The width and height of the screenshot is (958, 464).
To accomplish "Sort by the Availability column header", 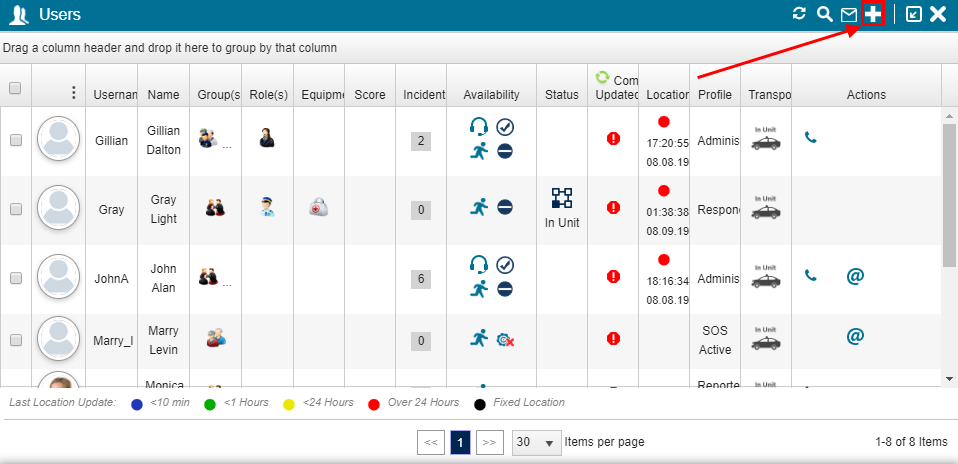I will [491, 95].
